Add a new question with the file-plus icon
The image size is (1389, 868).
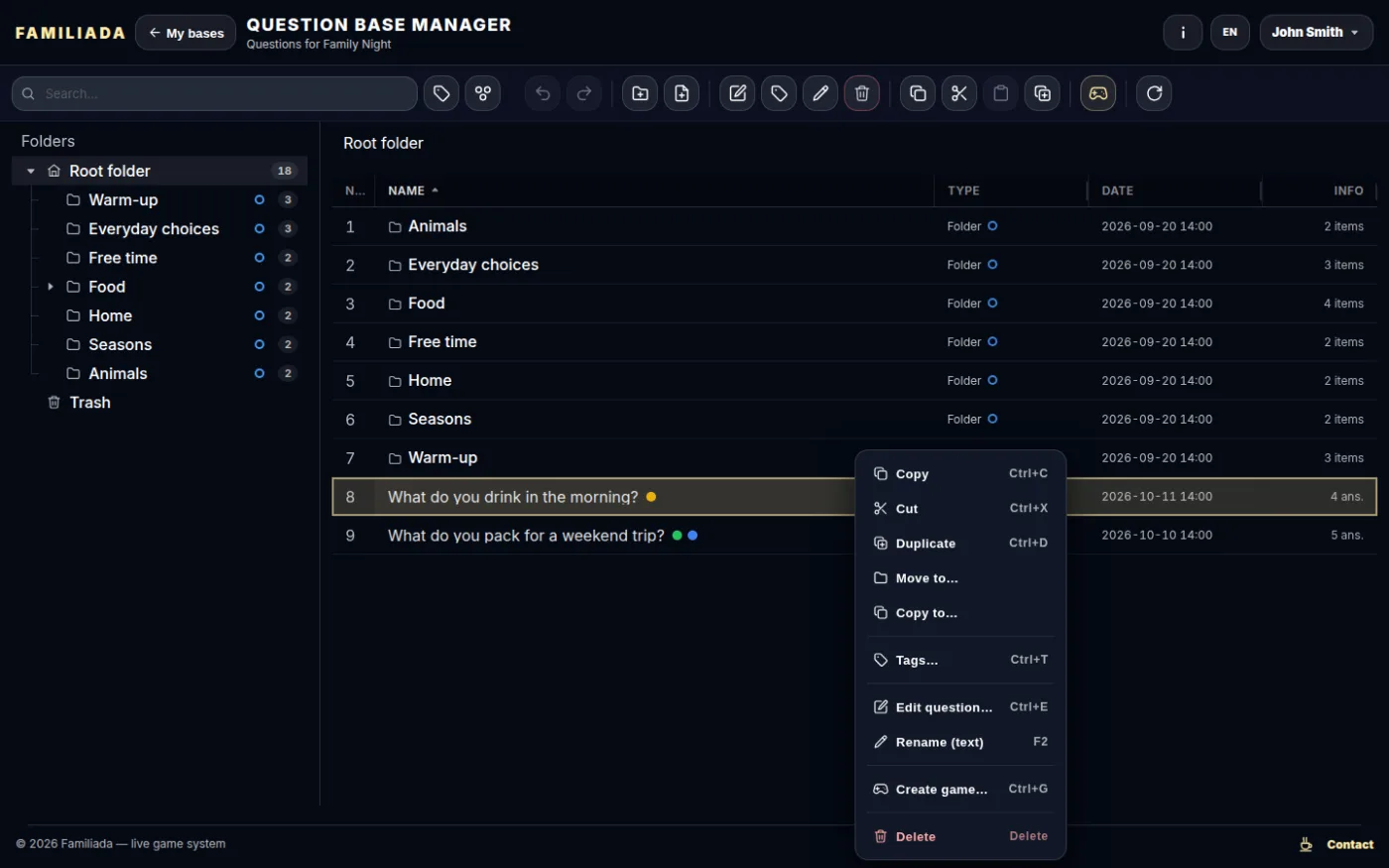click(682, 93)
